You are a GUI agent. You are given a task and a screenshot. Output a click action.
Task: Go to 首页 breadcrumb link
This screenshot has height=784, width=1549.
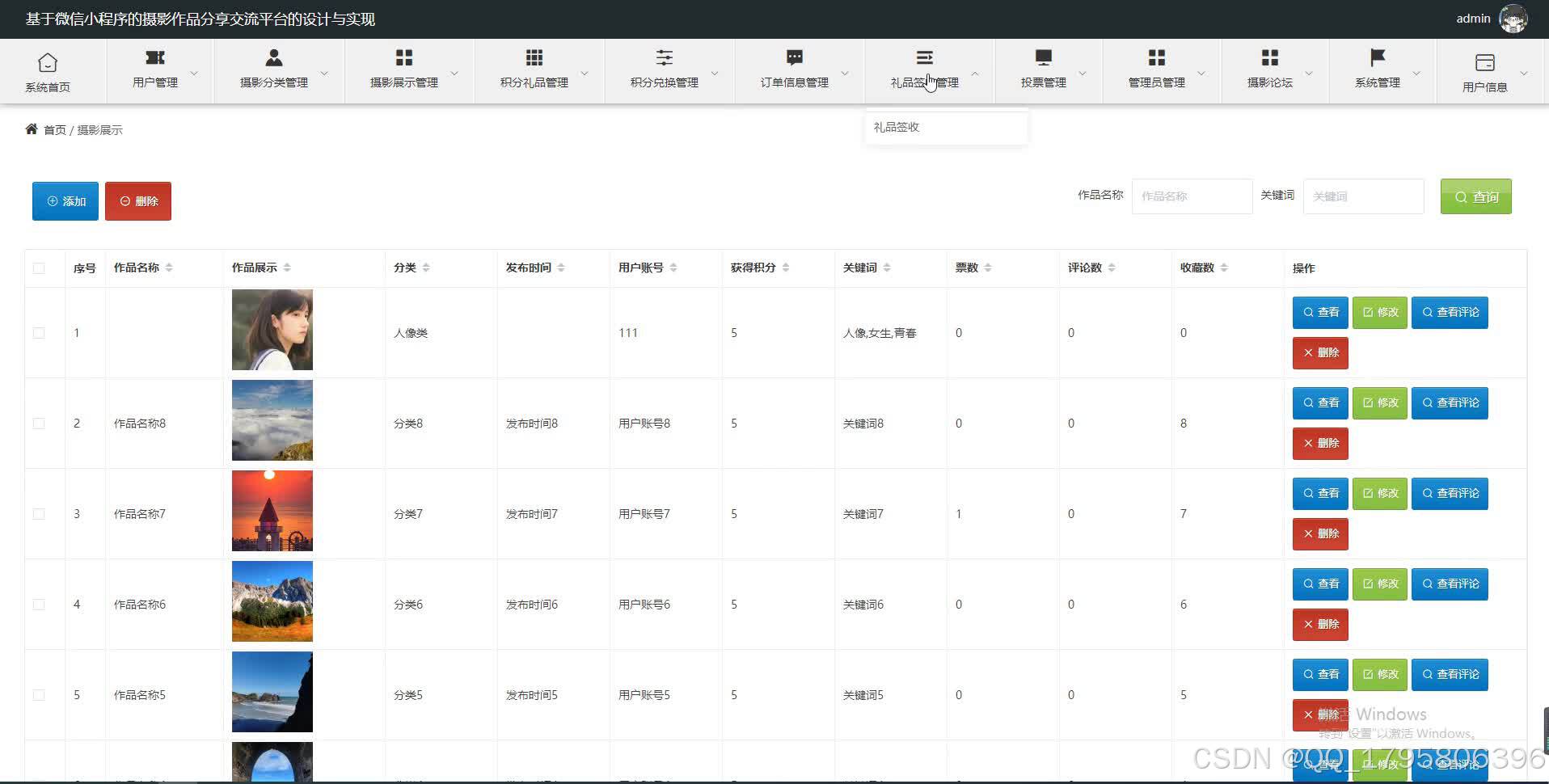click(x=55, y=130)
